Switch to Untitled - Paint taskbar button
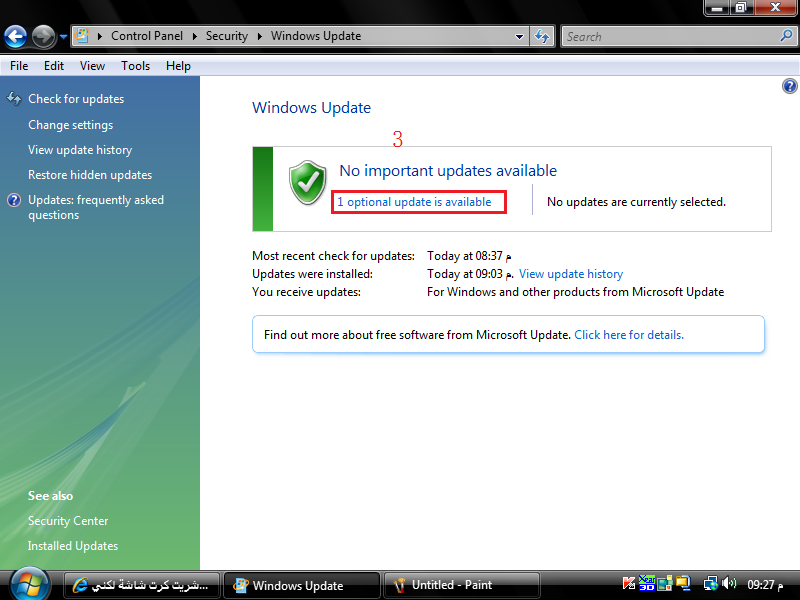 (461, 585)
